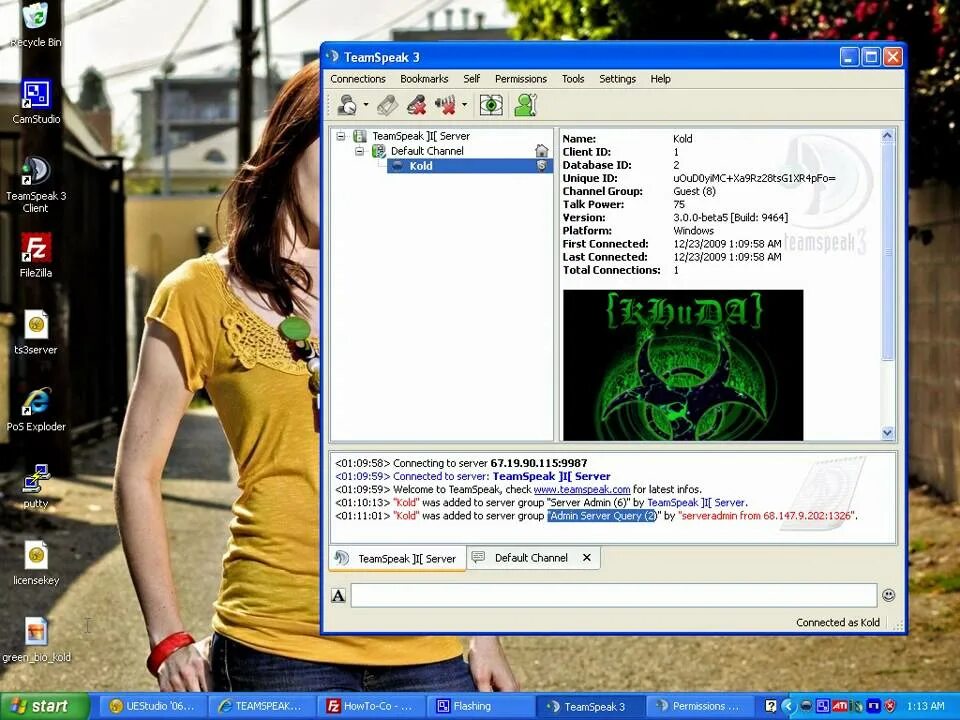Screen dimensions: 960x720
Task: Open the away status dropdown arrow
Action: point(366,105)
